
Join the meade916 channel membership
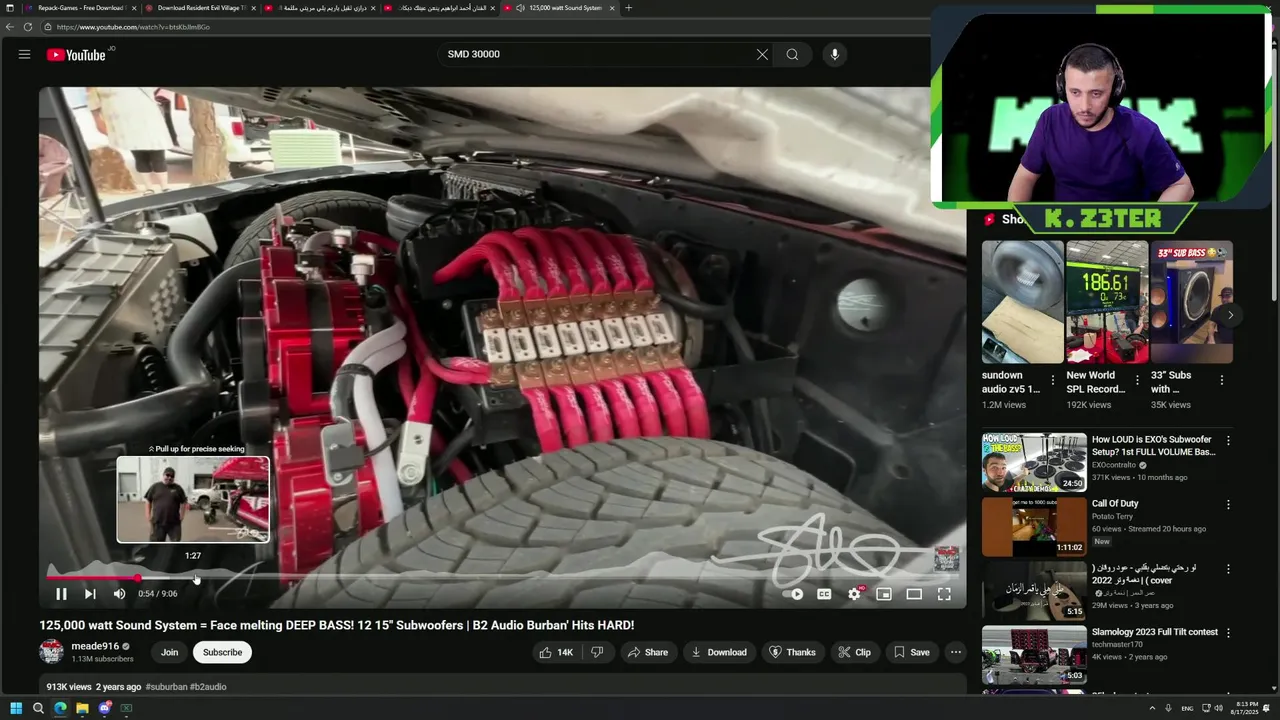170,652
